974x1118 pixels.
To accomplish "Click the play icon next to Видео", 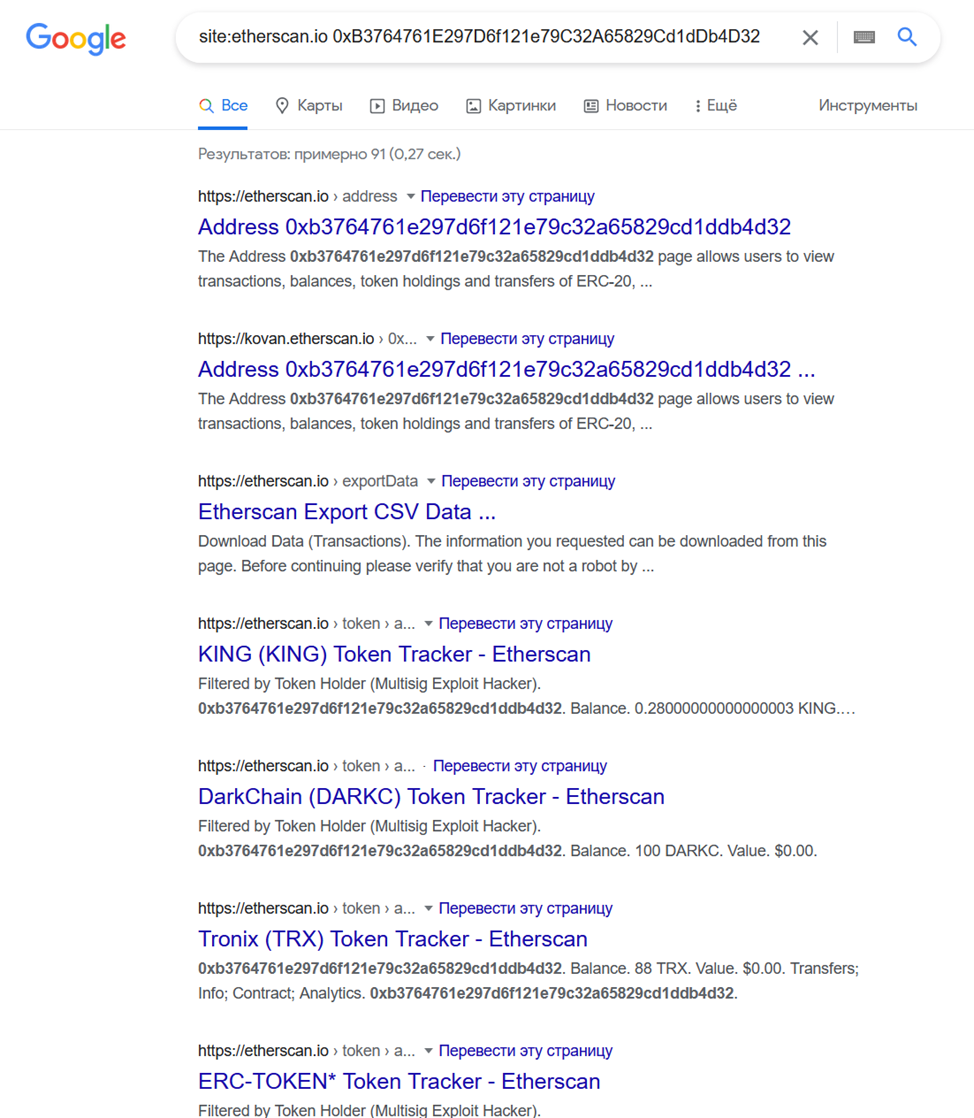I will [x=377, y=105].
